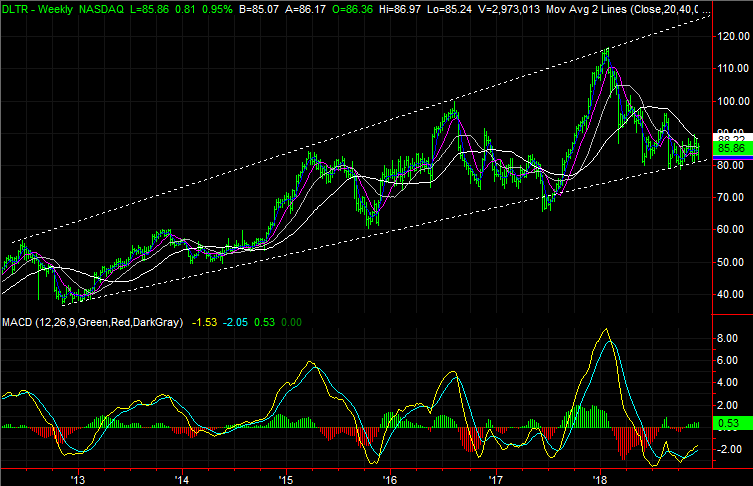Click the '15 year marker on time axis
Image resolution: width=753 pixels, height=486 pixels.
click(x=286, y=479)
